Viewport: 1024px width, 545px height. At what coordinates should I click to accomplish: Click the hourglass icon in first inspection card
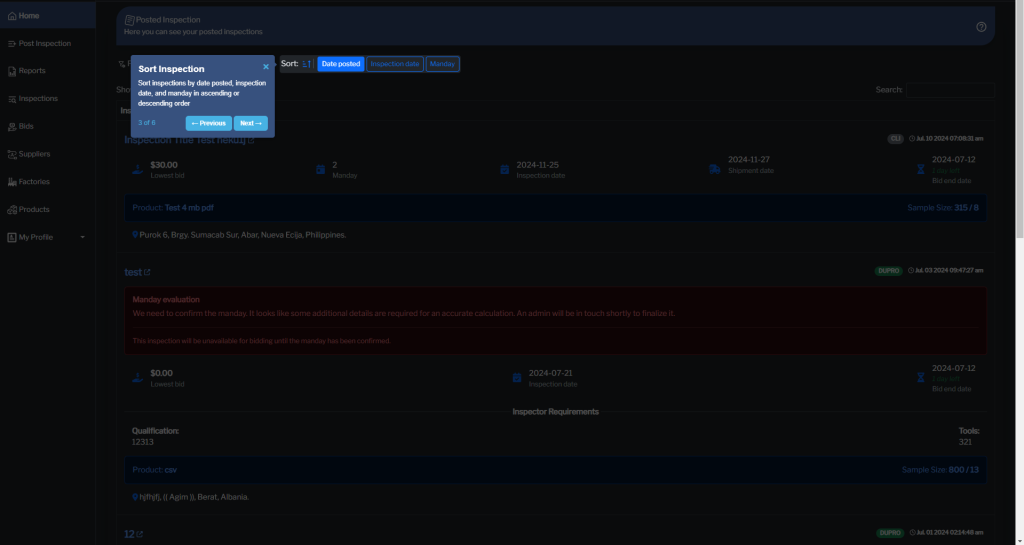click(x=920, y=170)
